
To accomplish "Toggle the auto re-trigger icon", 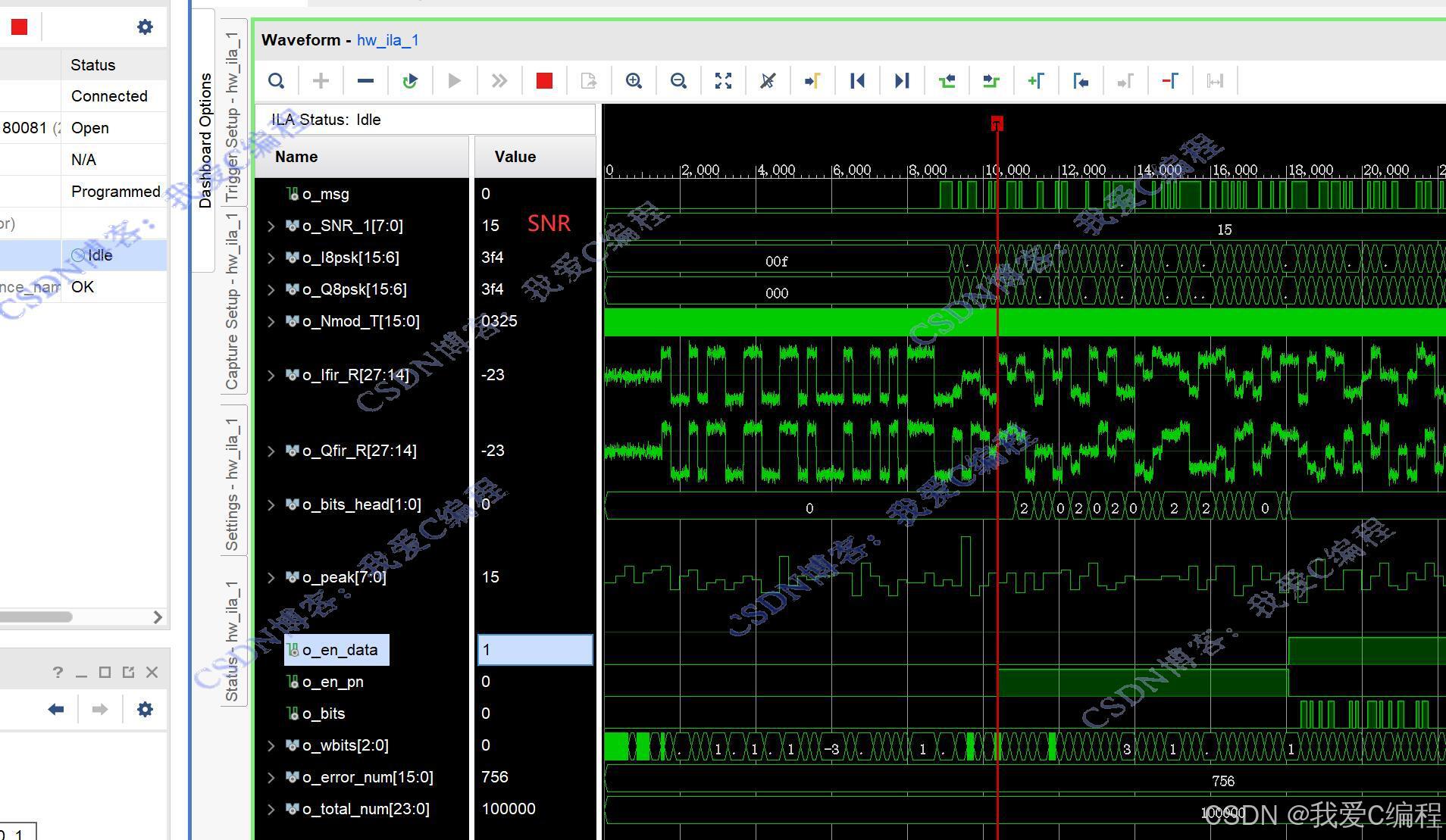I will (410, 81).
